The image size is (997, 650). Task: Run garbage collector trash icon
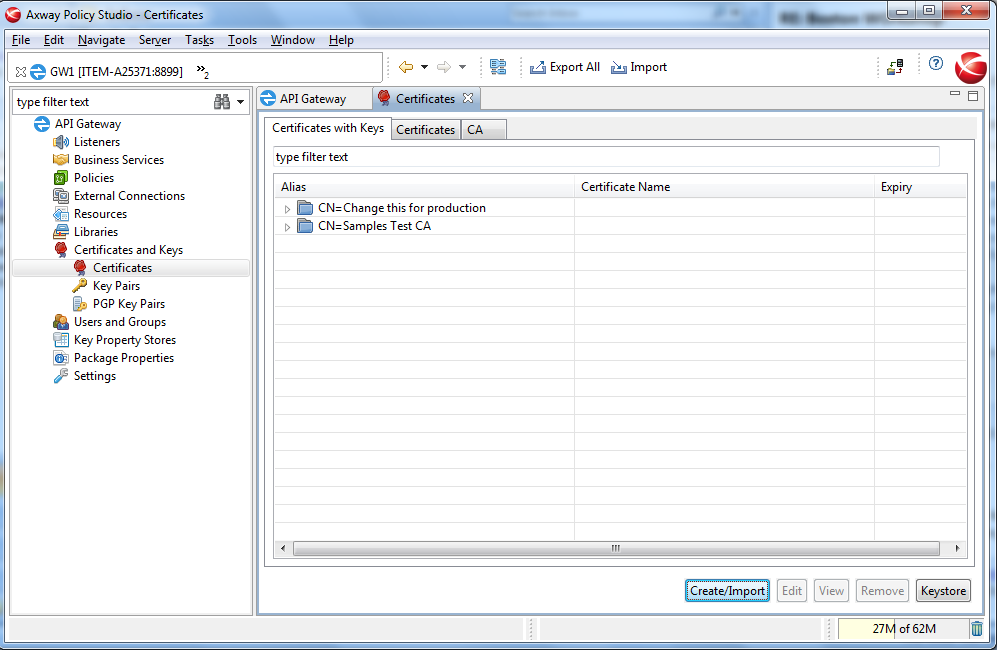point(977,628)
